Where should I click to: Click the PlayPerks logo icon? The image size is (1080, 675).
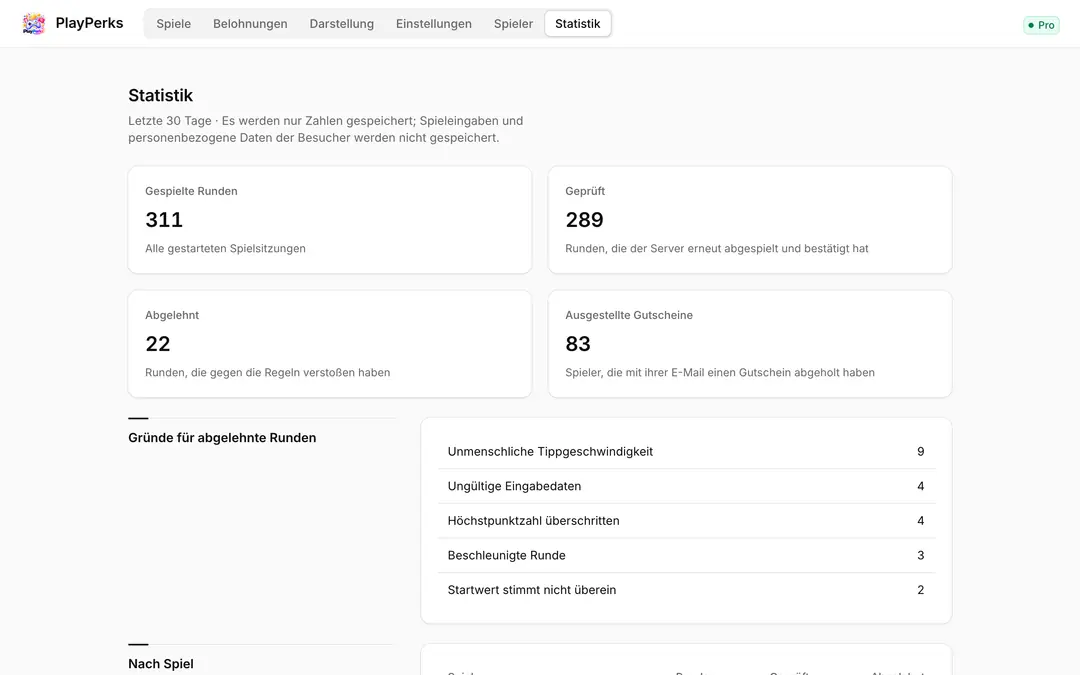[x=33, y=23]
